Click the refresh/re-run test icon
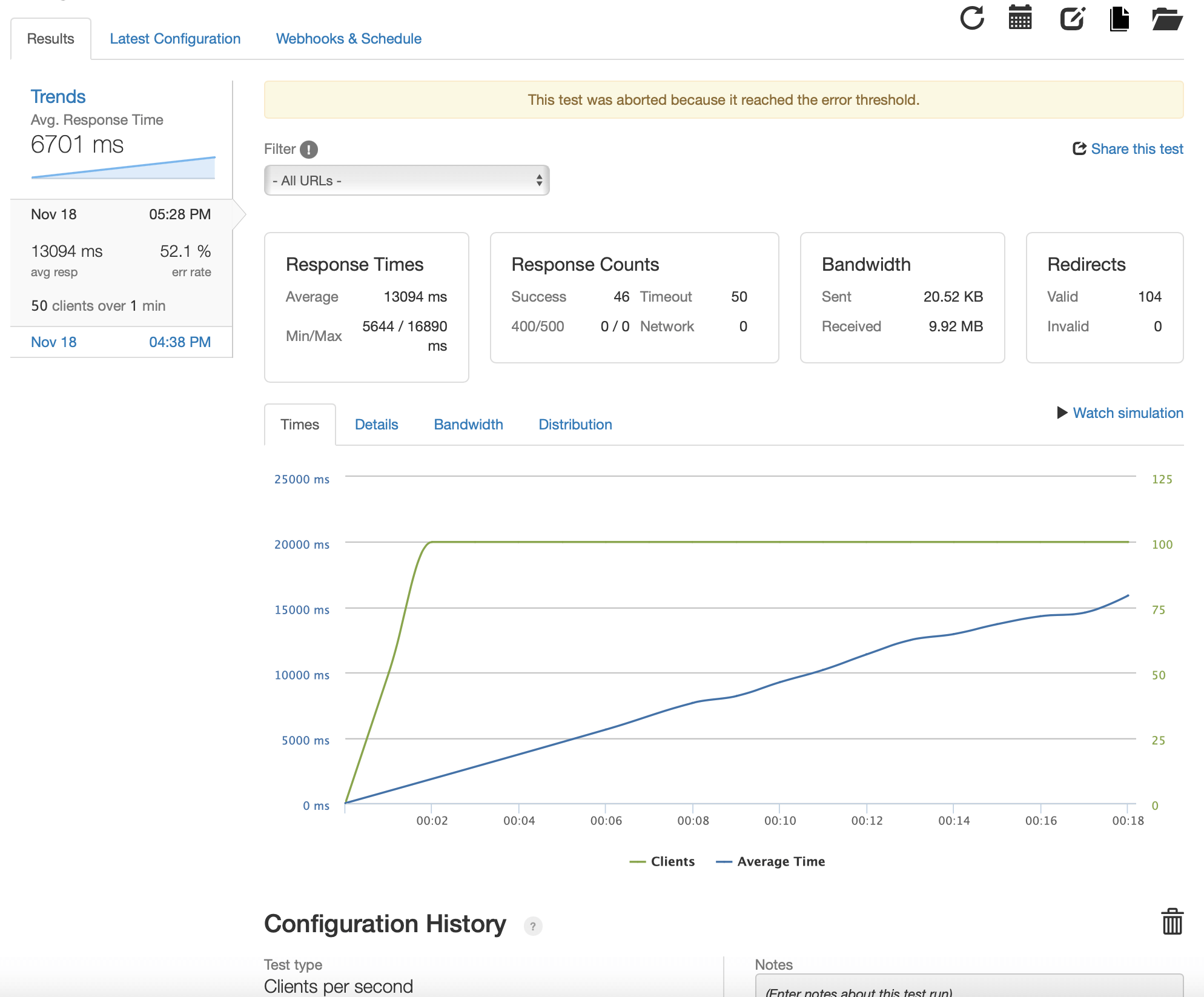The height and width of the screenshot is (997, 1204). 972,18
